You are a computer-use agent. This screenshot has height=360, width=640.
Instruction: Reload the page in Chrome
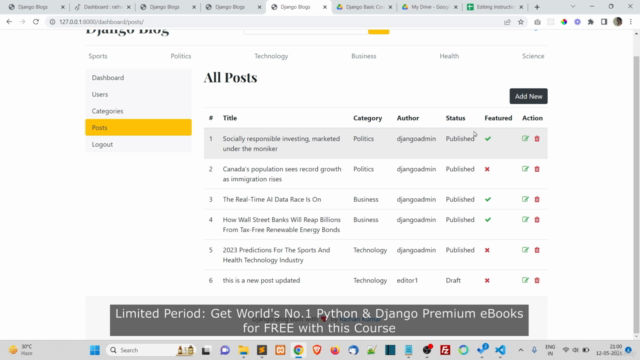36,22
